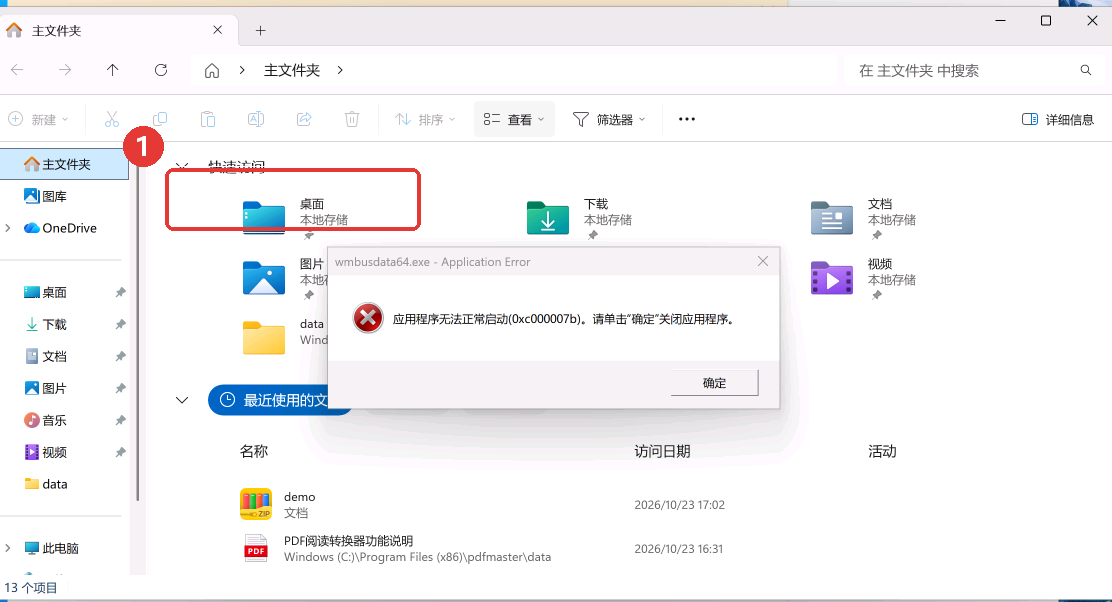
Task: Open the 新建 dropdown
Action: [x=39, y=119]
